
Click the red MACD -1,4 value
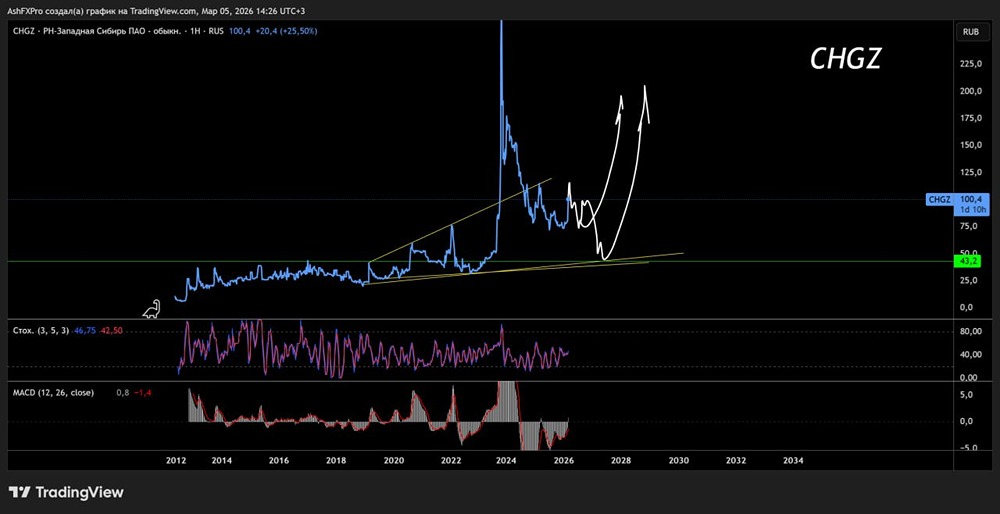click(x=142, y=393)
